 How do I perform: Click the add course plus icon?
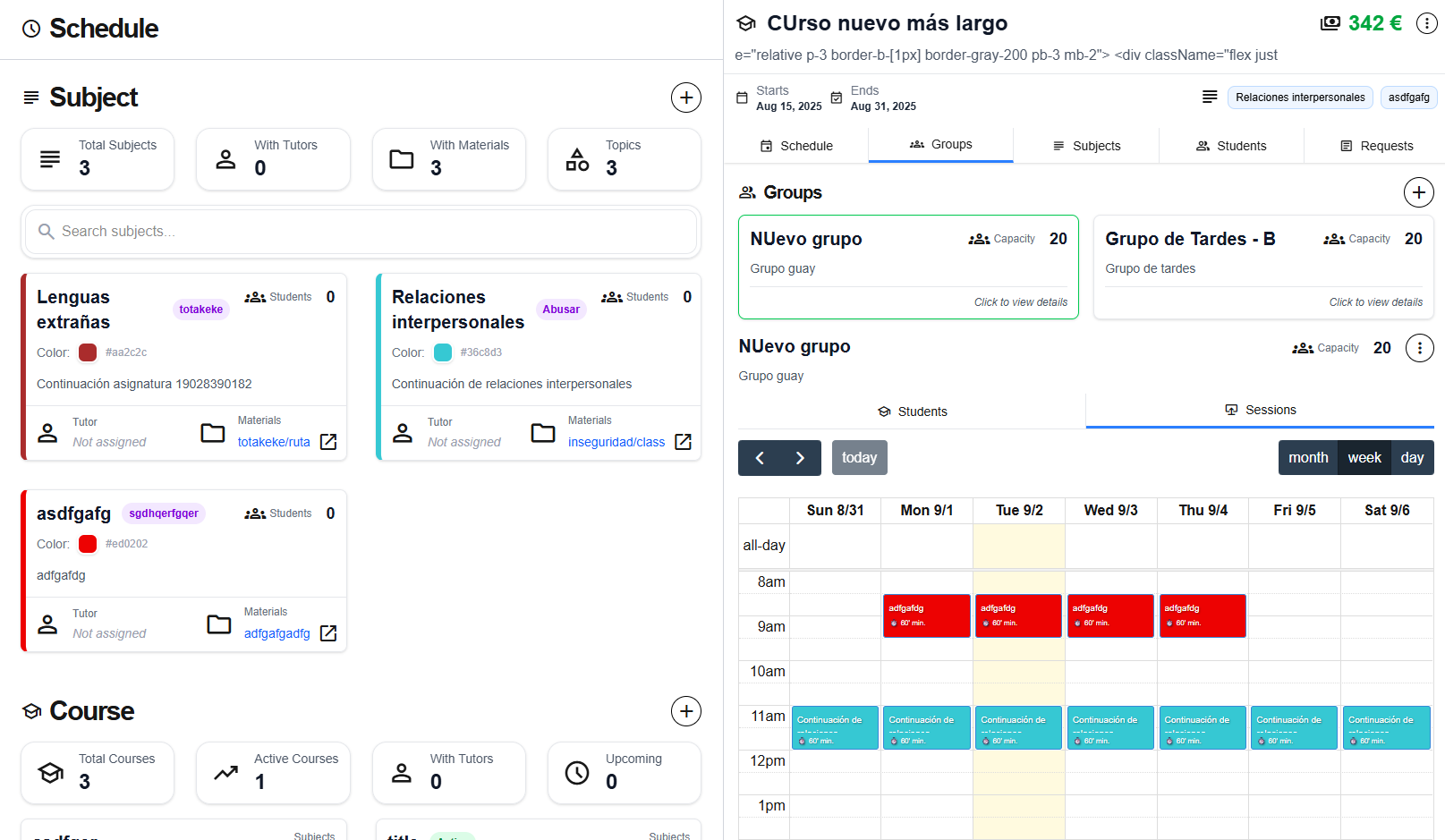click(685, 711)
